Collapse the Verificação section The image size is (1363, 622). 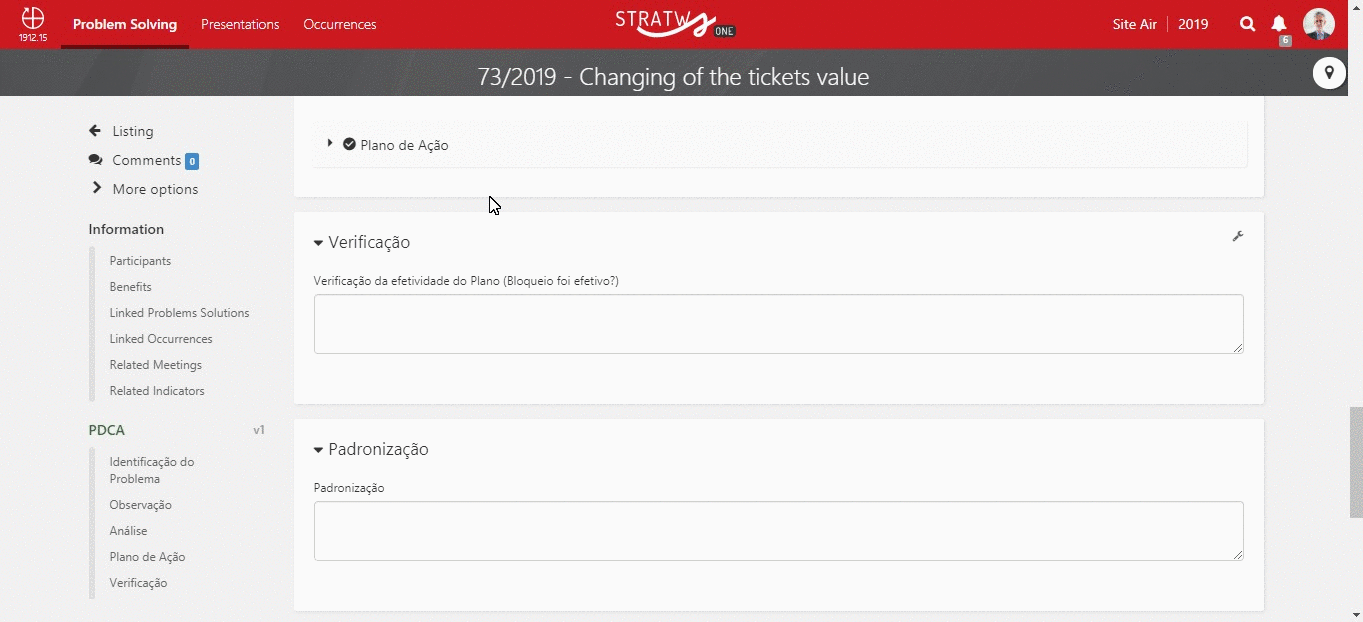318,243
